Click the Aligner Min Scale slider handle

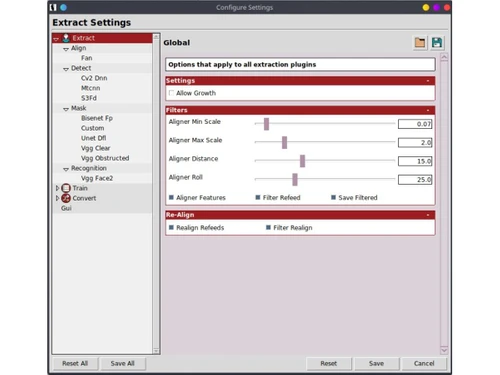click(266, 124)
